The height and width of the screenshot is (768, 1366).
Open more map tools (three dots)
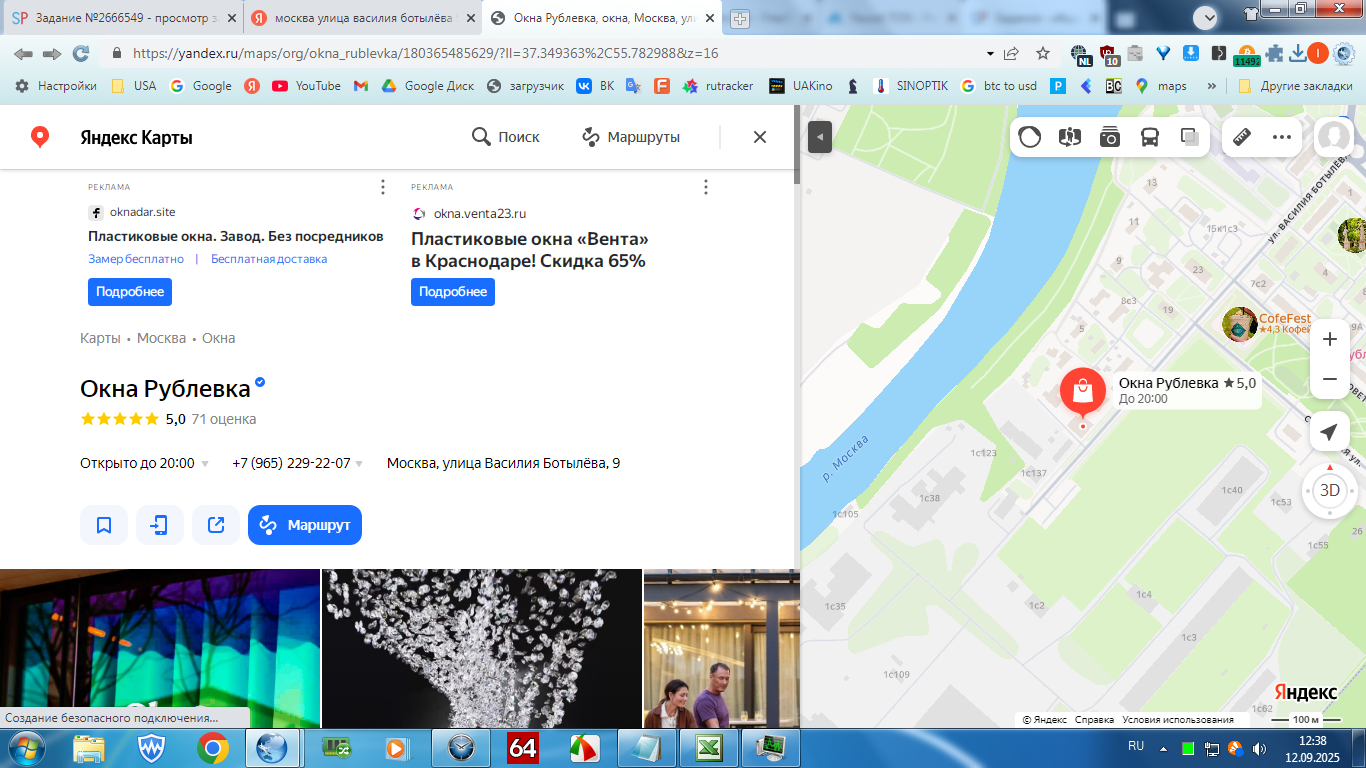point(1282,137)
